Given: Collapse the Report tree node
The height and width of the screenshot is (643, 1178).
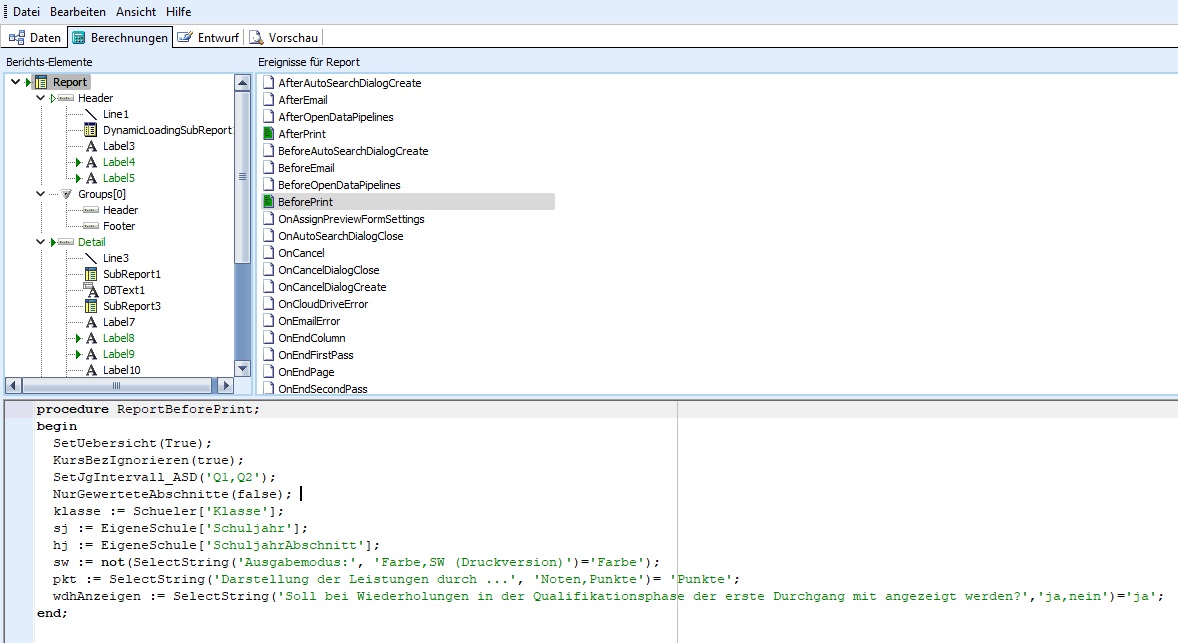Looking at the screenshot, I should [15, 82].
